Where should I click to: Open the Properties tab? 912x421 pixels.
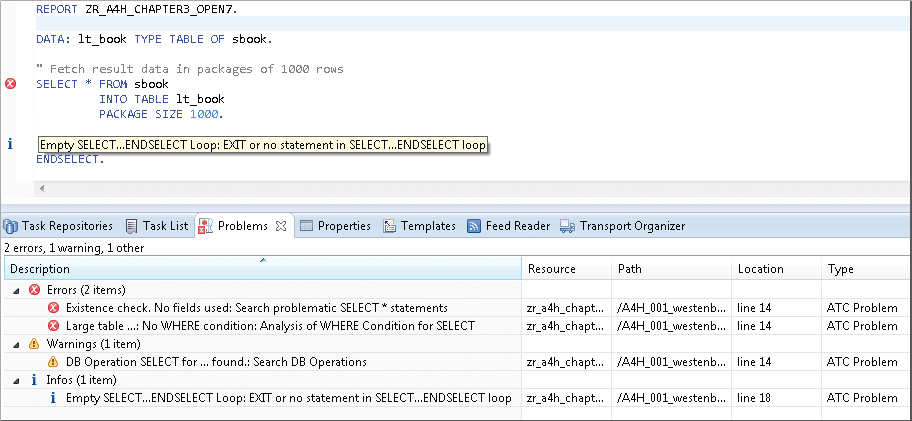click(x=335, y=226)
